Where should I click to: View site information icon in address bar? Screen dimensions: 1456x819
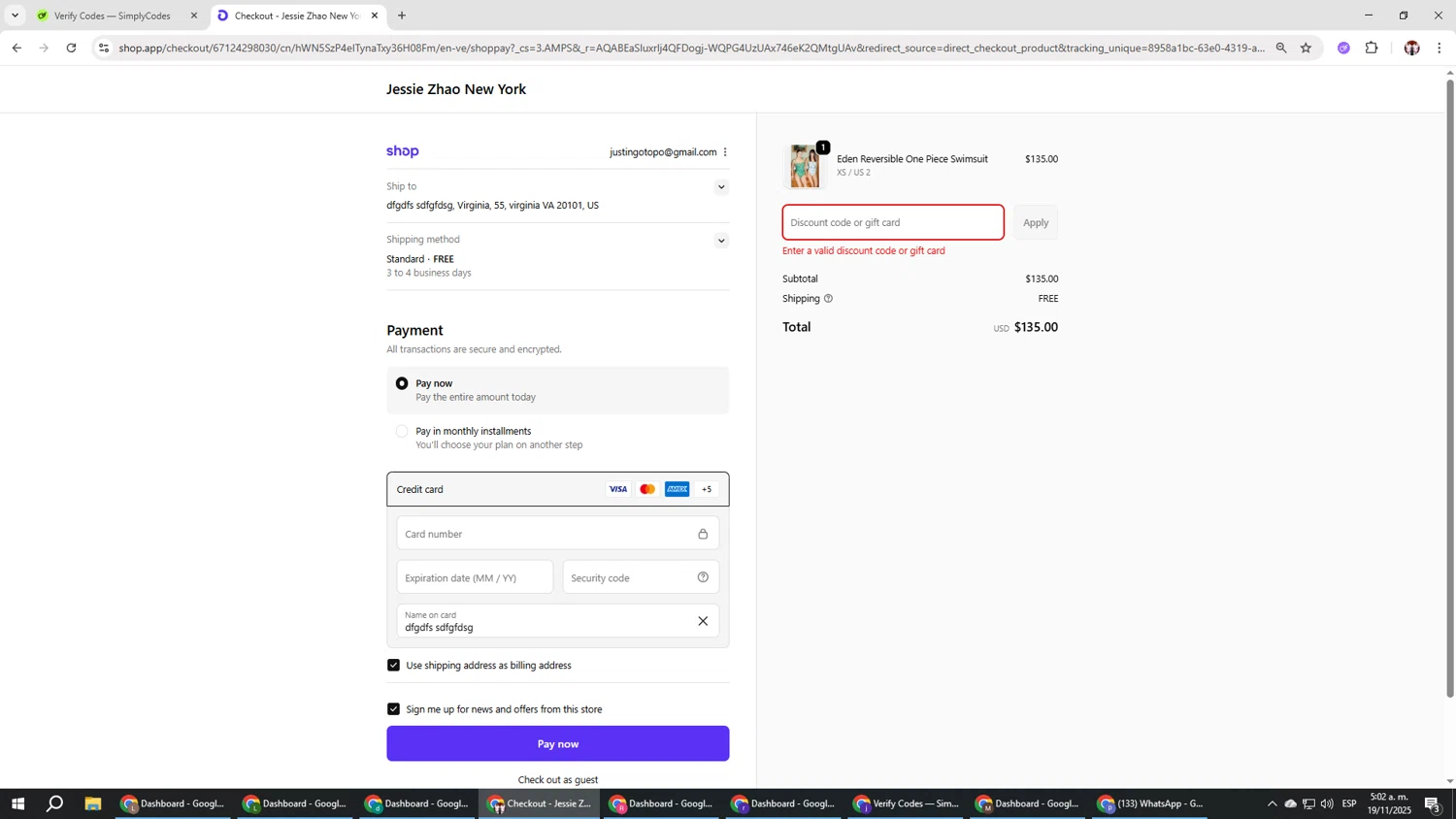(x=104, y=48)
